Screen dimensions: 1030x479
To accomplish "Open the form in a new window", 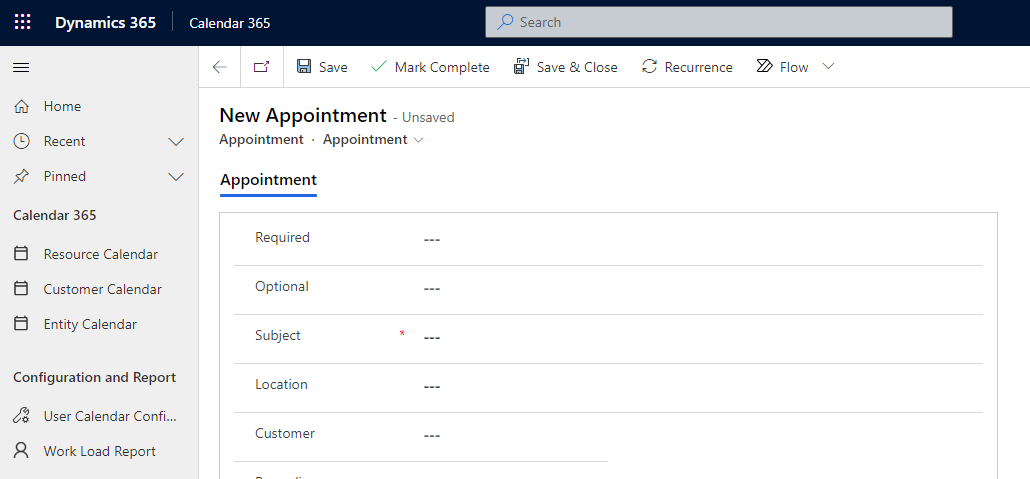I will click(261, 67).
